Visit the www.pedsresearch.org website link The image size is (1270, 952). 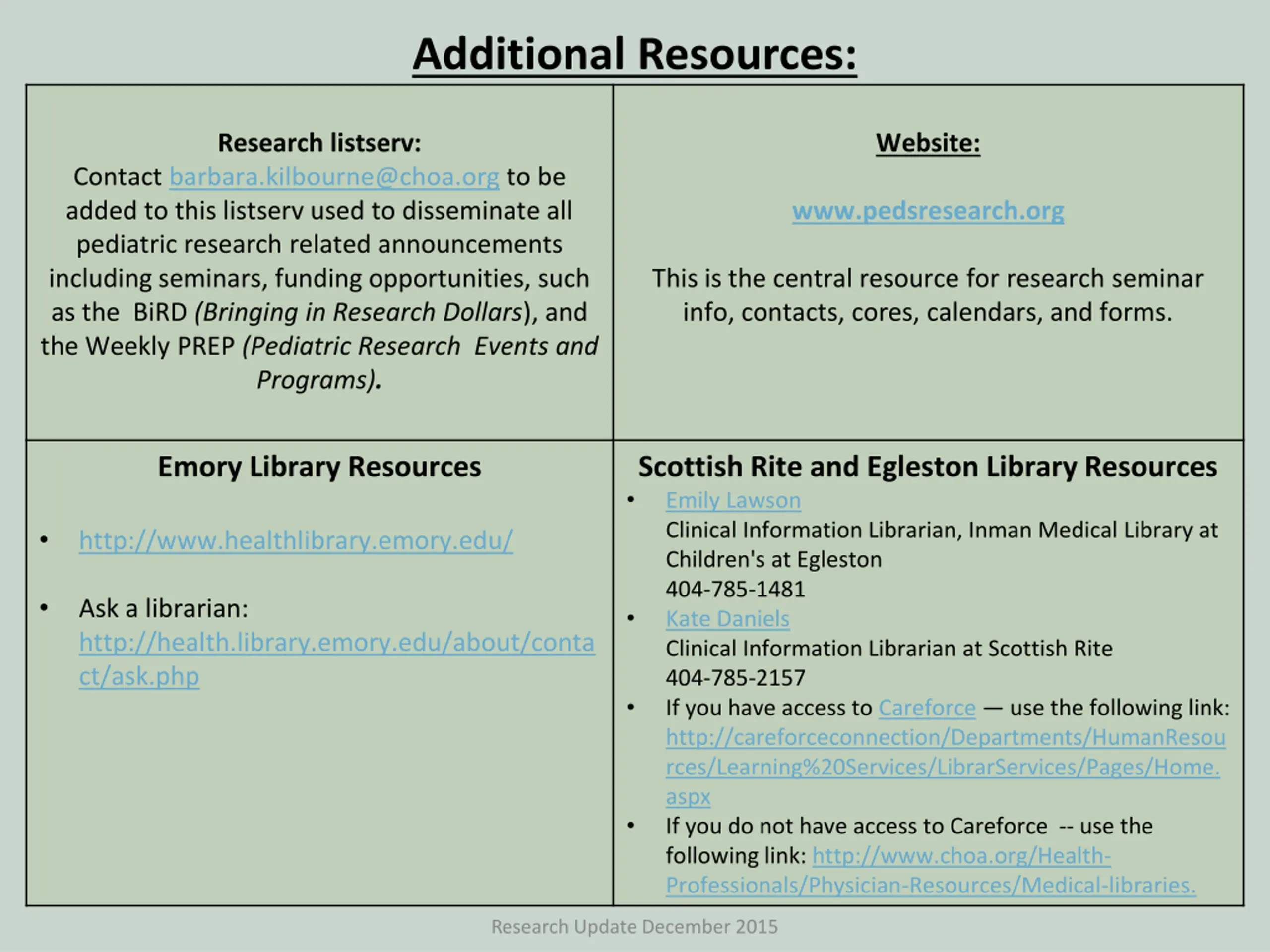[x=928, y=211]
